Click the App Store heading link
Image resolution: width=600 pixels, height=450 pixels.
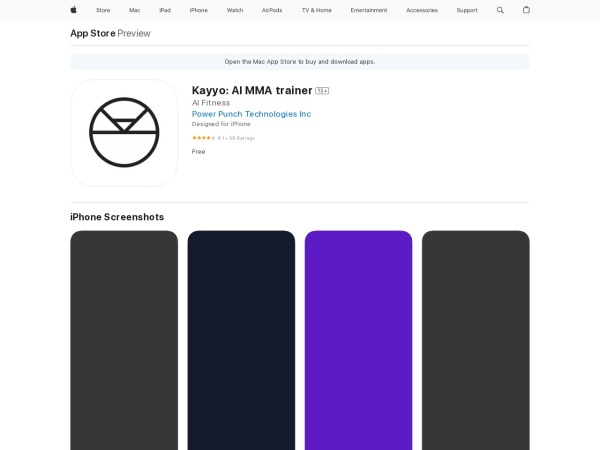[92, 33]
